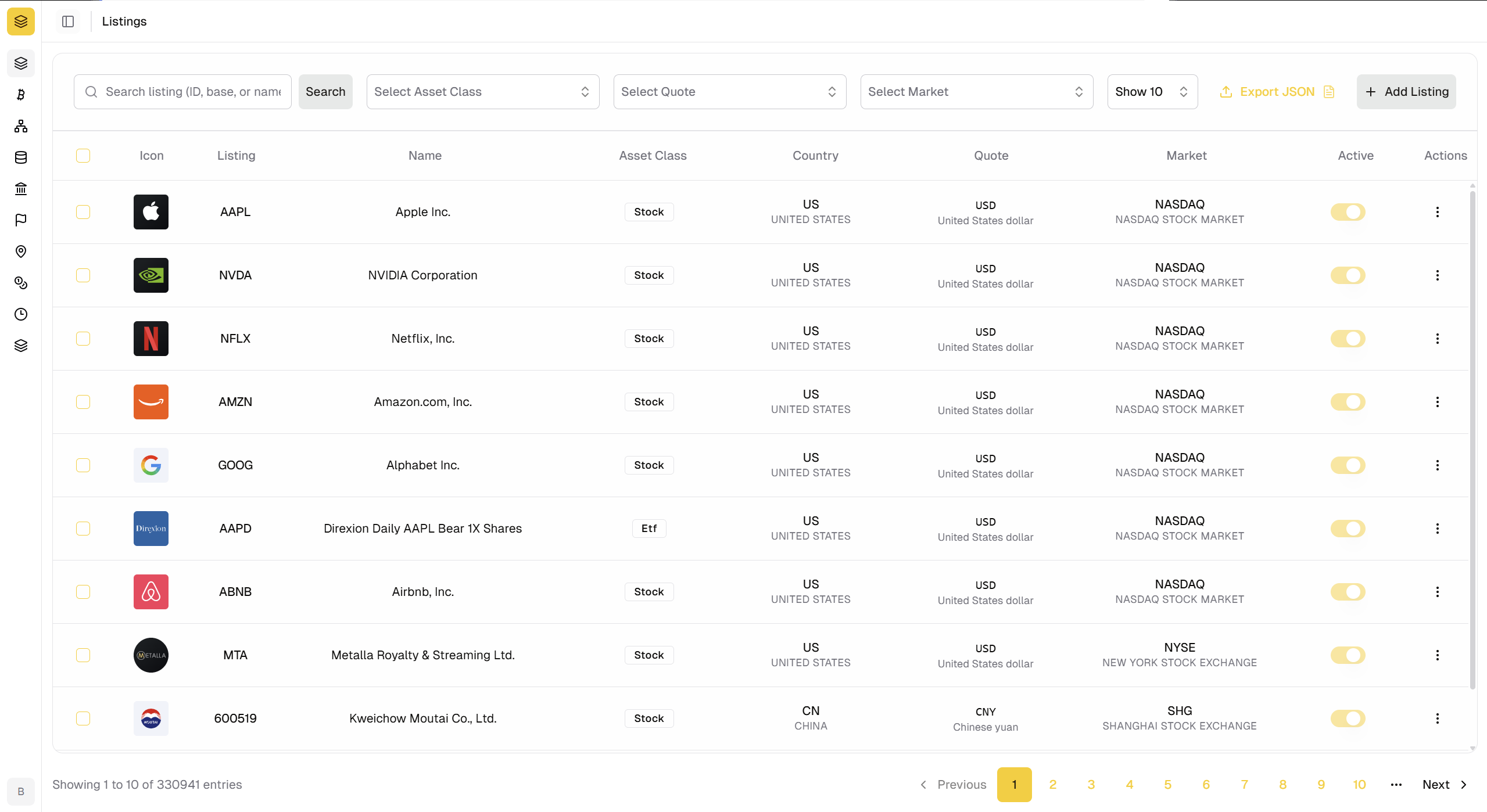The width and height of the screenshot is (1487, 812).
Task: Go to page 2
Action: [1052, 785]
